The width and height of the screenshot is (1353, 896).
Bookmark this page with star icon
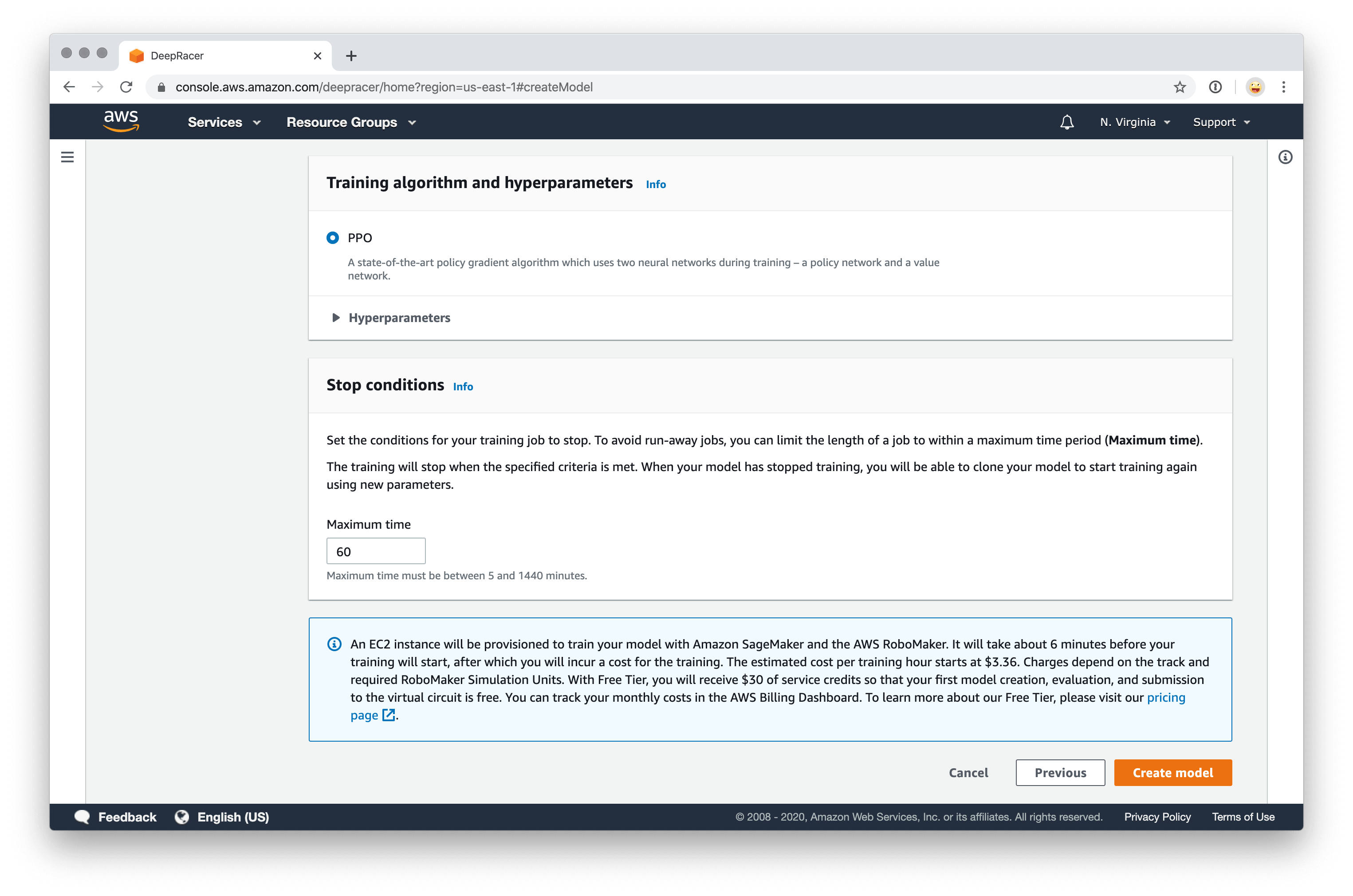tap(1179, 87)
